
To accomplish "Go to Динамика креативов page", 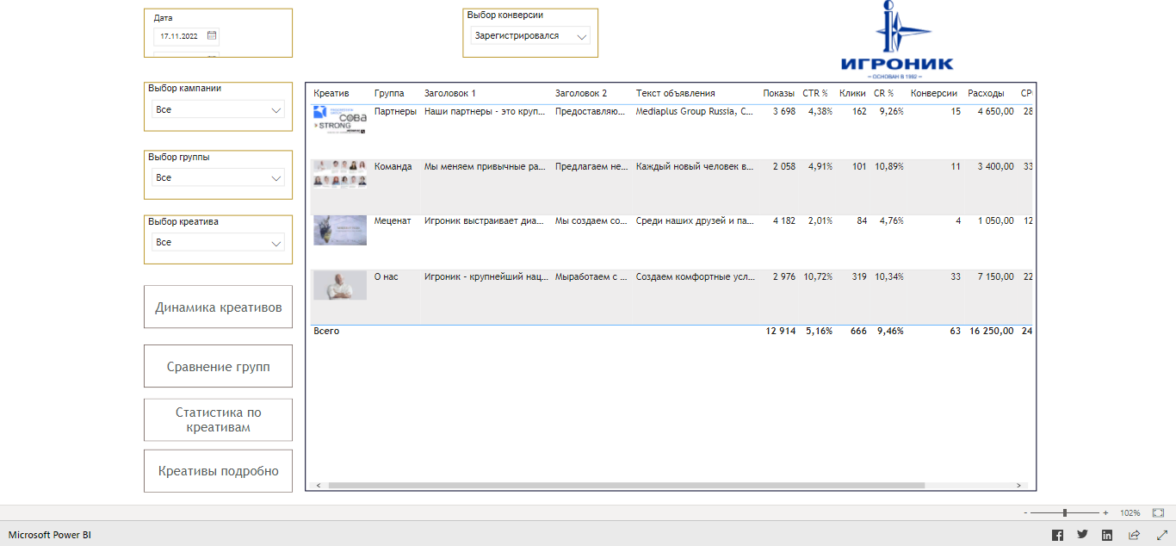I will [x=218, y=307].
